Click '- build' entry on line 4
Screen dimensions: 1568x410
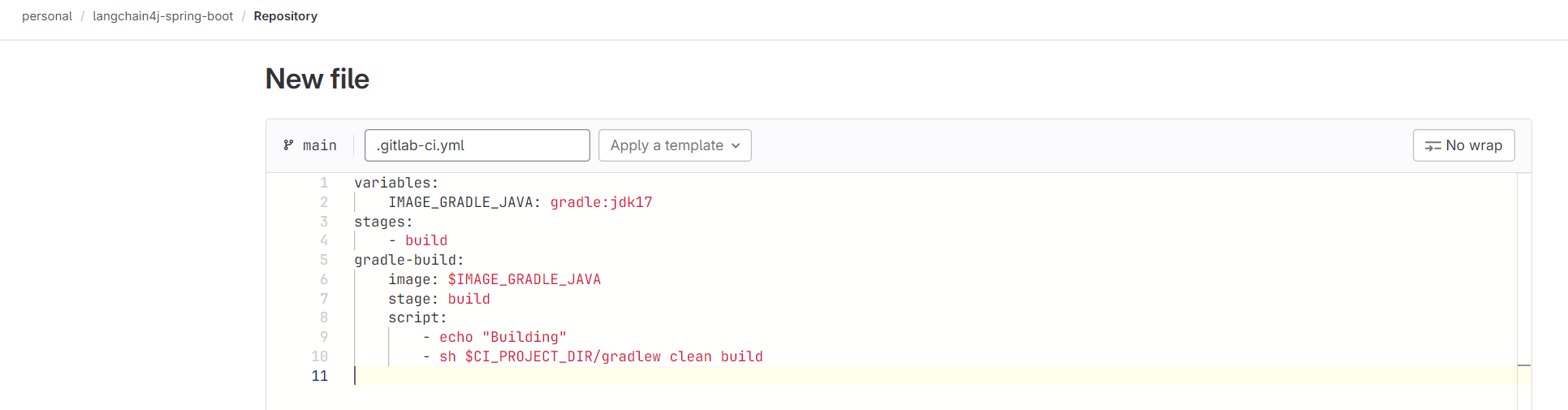pyautogui.click(x=417, y=240)
